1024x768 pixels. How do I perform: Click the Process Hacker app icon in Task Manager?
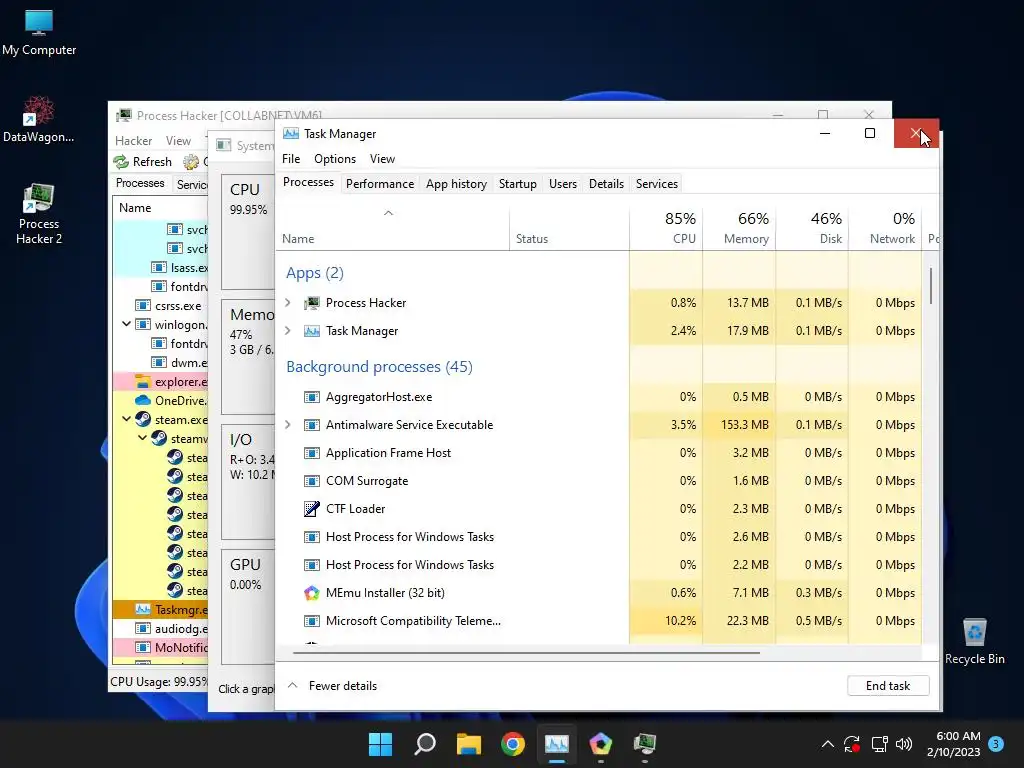click(312, 303)
